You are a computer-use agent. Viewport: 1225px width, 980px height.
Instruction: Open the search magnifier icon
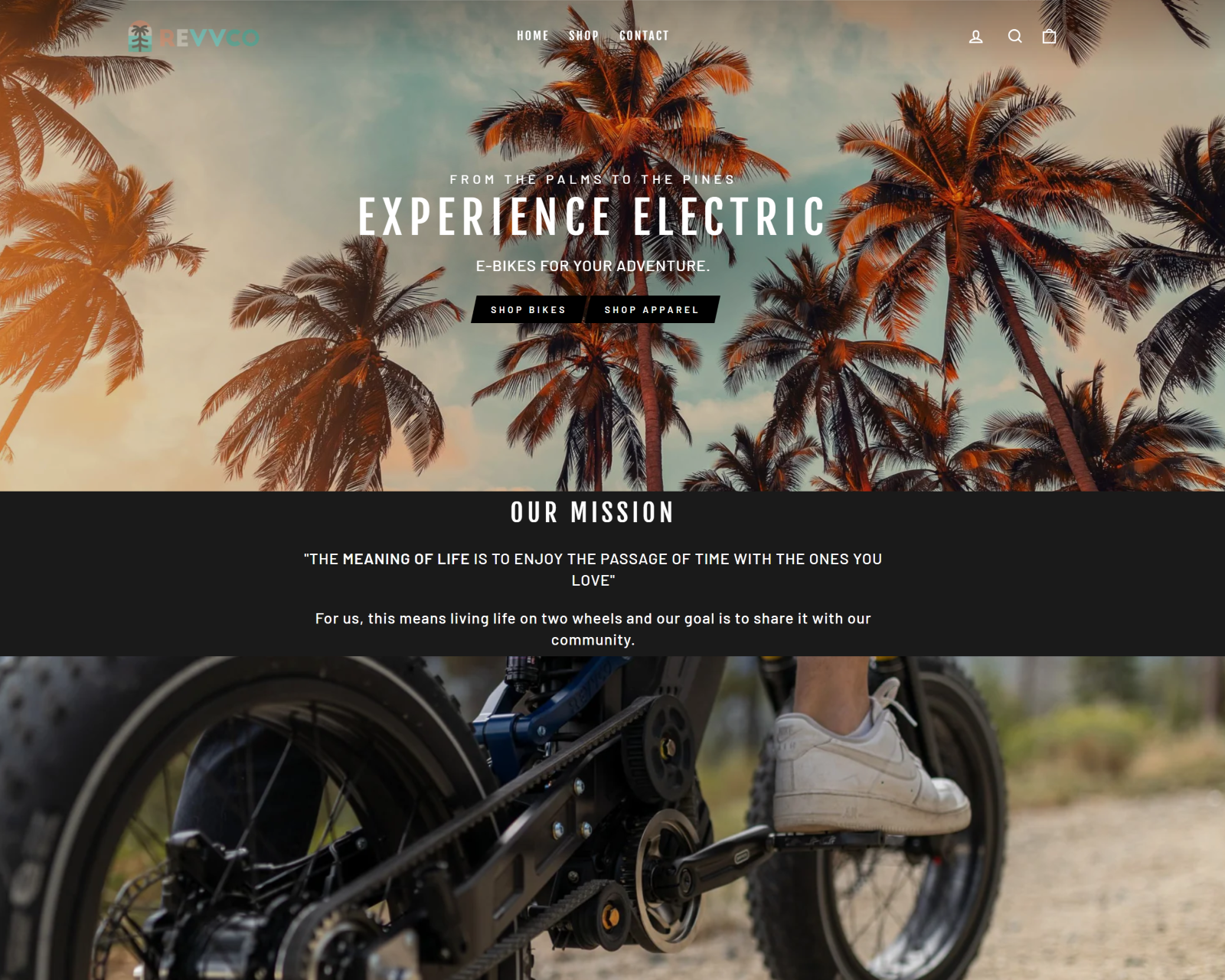pos(1014,36)
